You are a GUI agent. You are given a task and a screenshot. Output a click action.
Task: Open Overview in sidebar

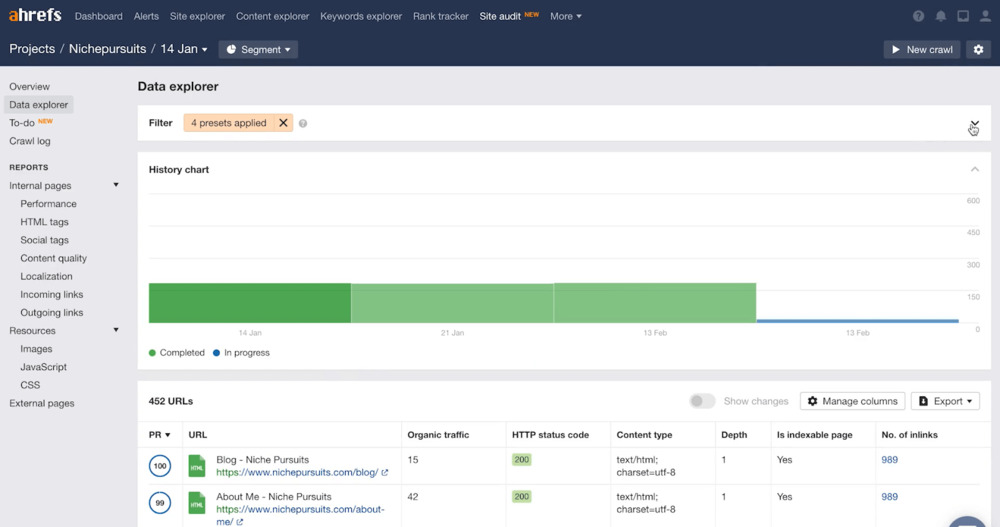29,87
